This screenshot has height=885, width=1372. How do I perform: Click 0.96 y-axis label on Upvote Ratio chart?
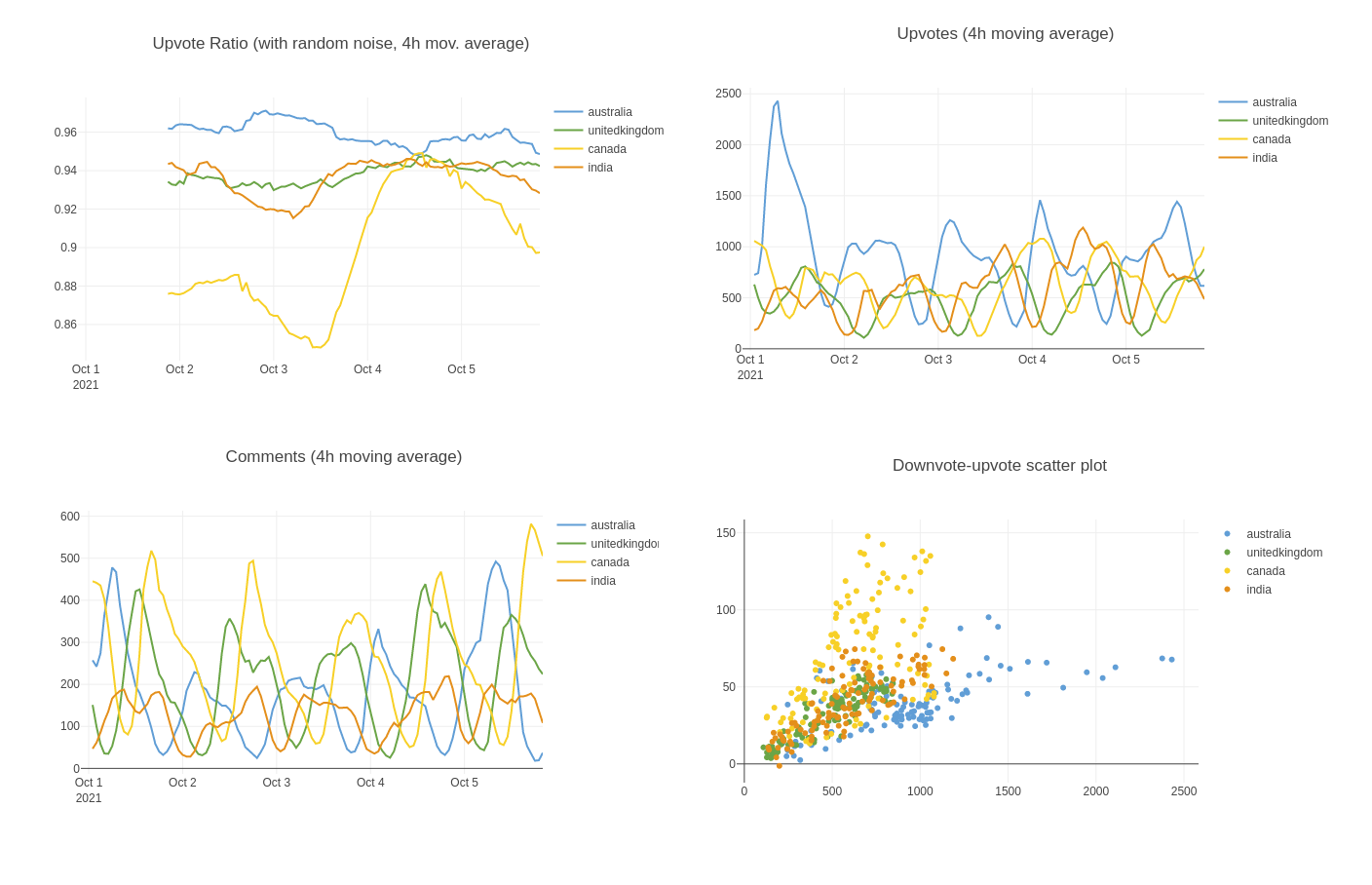(65, 133)
